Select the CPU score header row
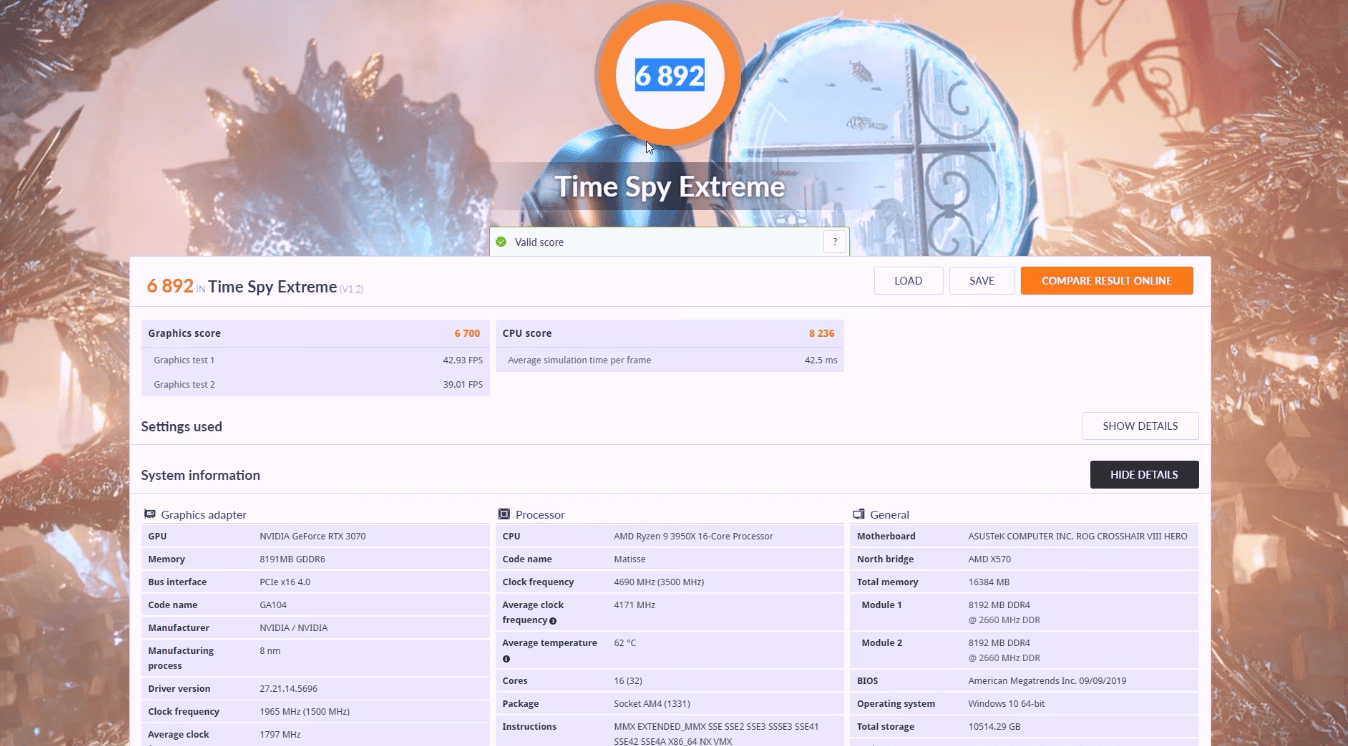The width and height of the screenshot is (1348, 746). pyautogui.click(x=668, y=333)
